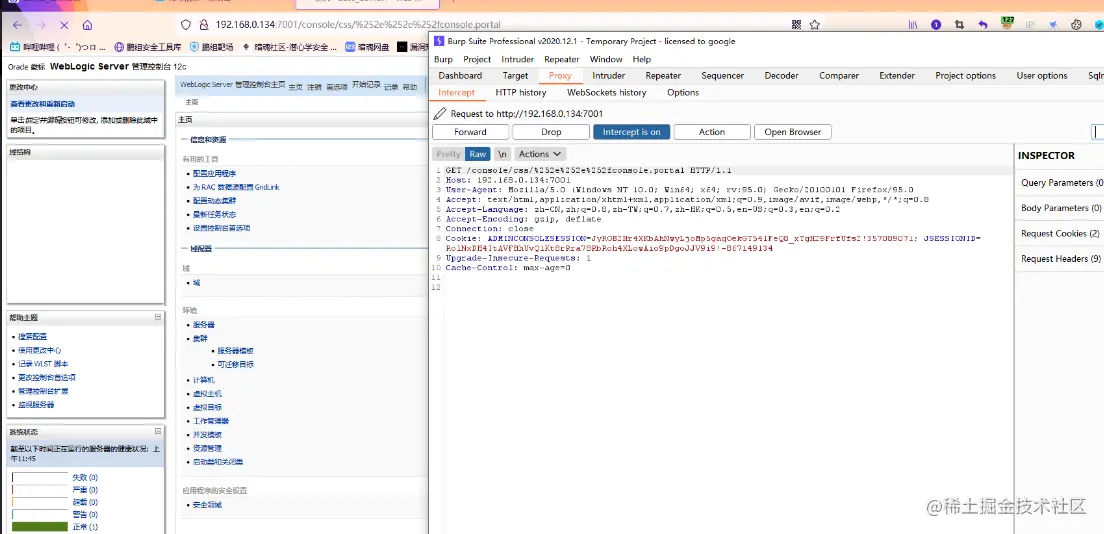Open the Firefox home page icon
The image size is (1104, 534).
87,25
